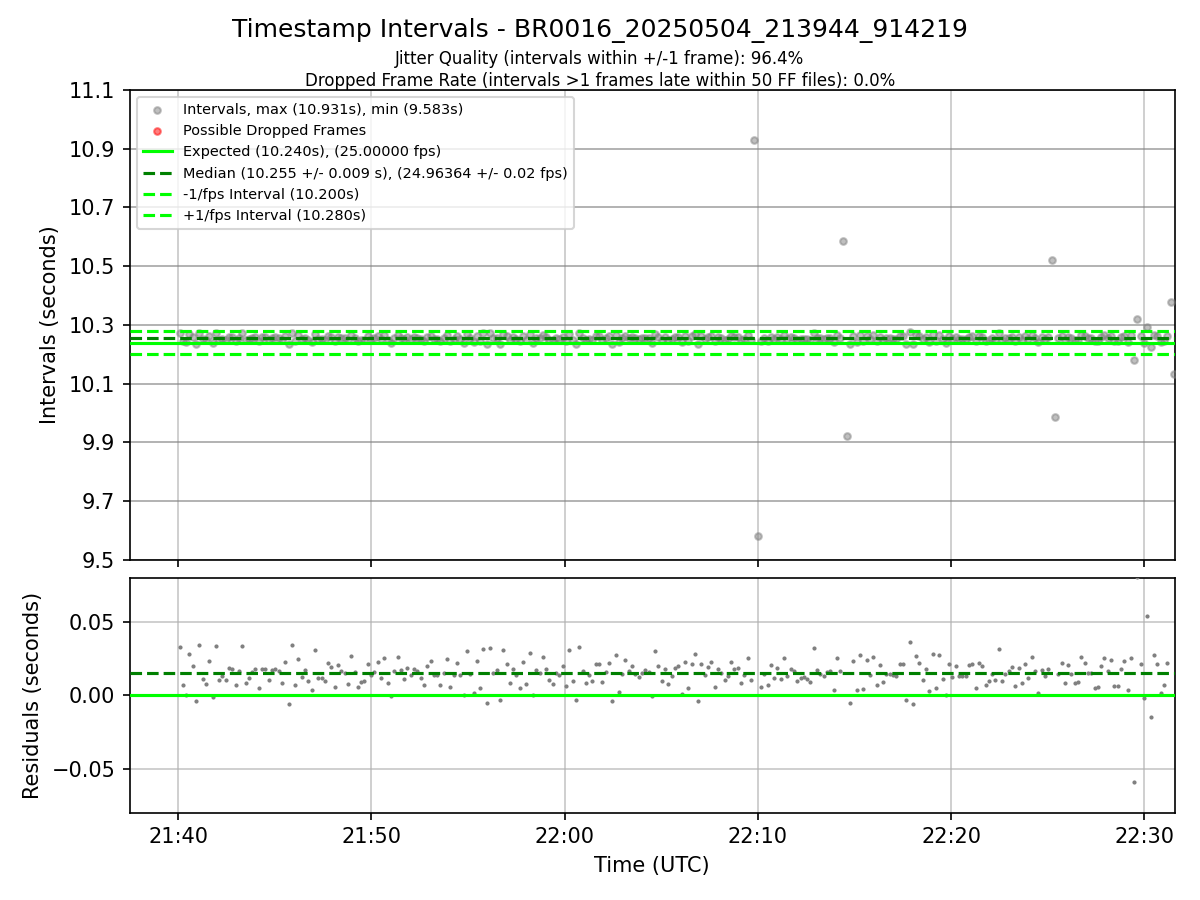The width and height of the screenshot is (1200, 900).
Task: Click the plot title 'Timestamp Intervals - BR0016_20250504_213944_914219'
Action: point(599,29)
